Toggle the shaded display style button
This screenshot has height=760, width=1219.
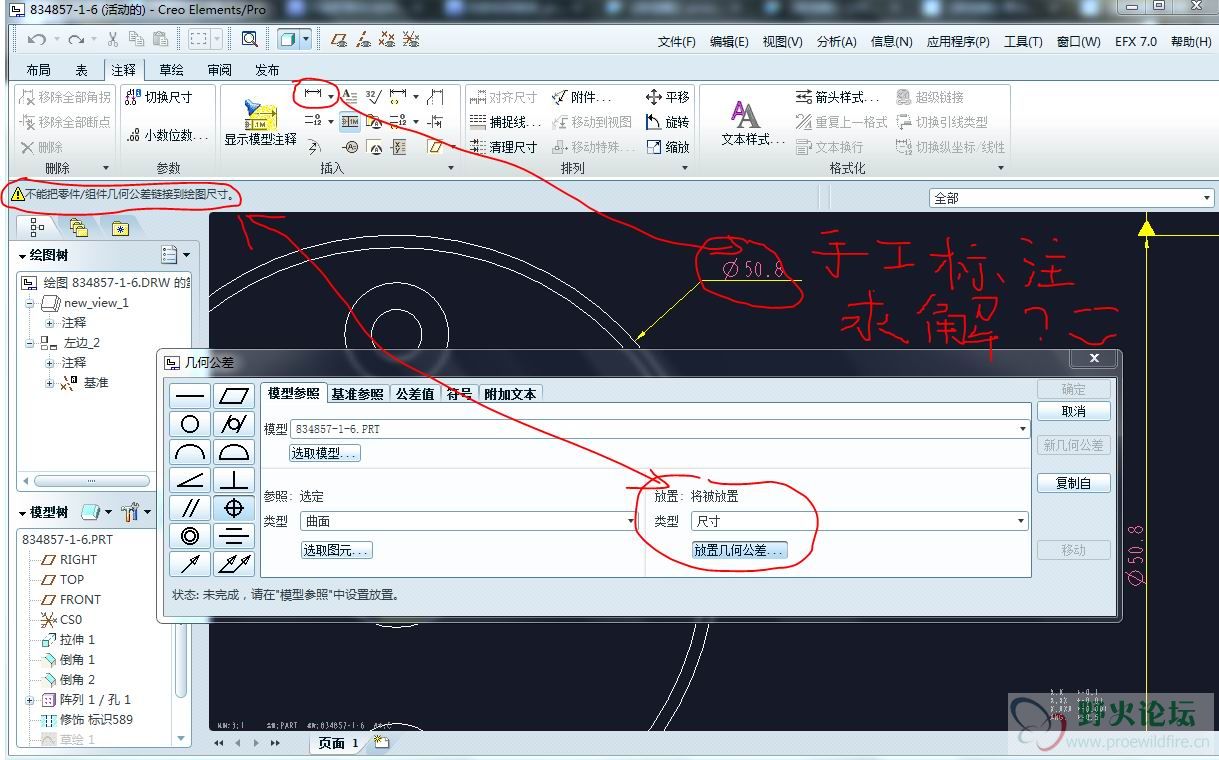[x=288, y=40]
